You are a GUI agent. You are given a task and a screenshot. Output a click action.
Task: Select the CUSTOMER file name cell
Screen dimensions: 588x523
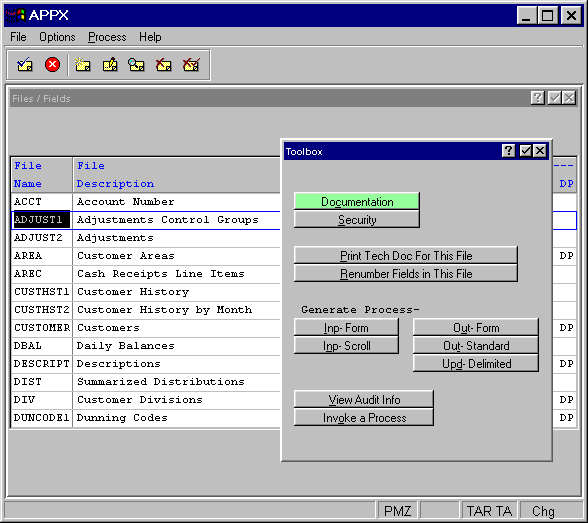pyautogui.click(x=41, y=328)
